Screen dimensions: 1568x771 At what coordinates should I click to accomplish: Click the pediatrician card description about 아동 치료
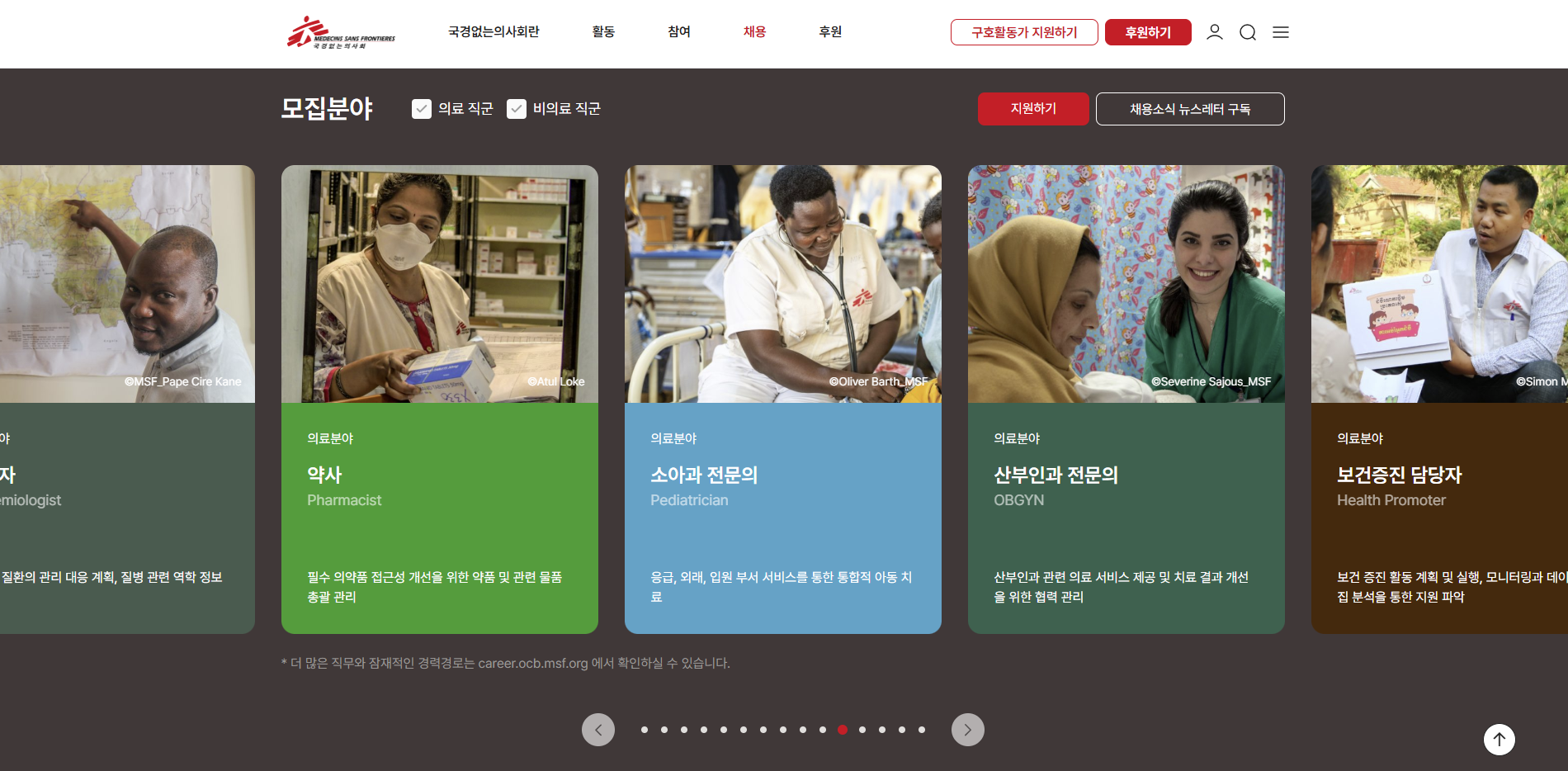[x=781, y=587]
